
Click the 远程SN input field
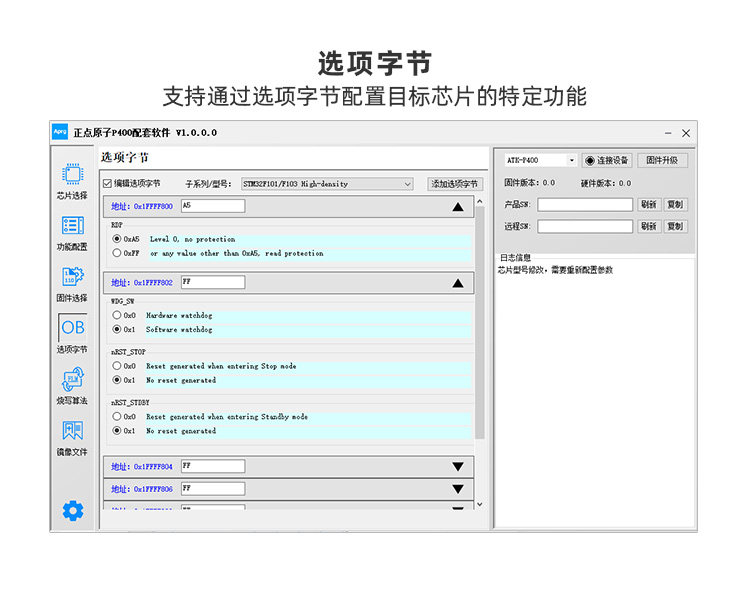coord(585,226)
